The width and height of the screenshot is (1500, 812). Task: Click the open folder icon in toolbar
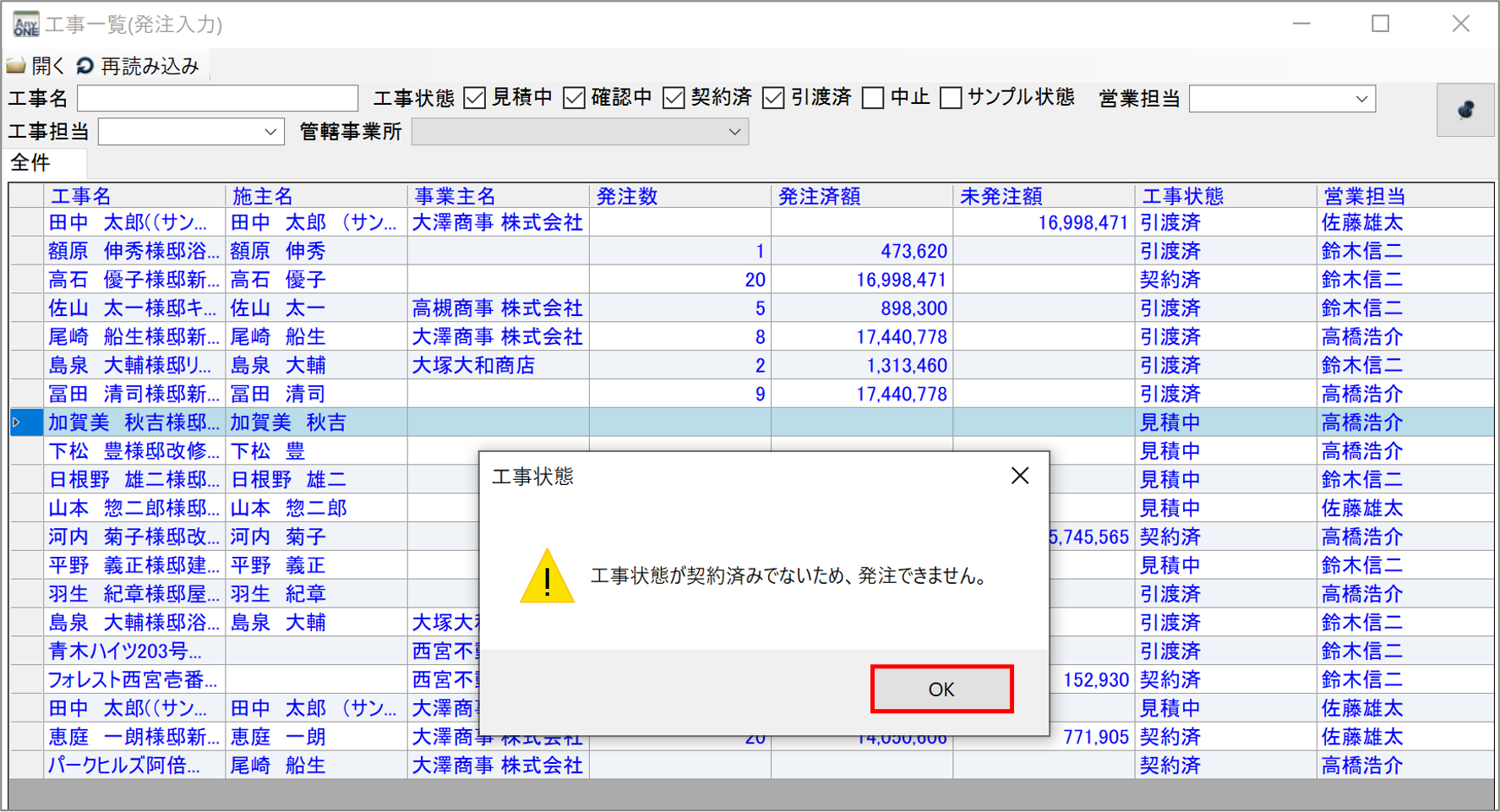(x=17, y=66)
